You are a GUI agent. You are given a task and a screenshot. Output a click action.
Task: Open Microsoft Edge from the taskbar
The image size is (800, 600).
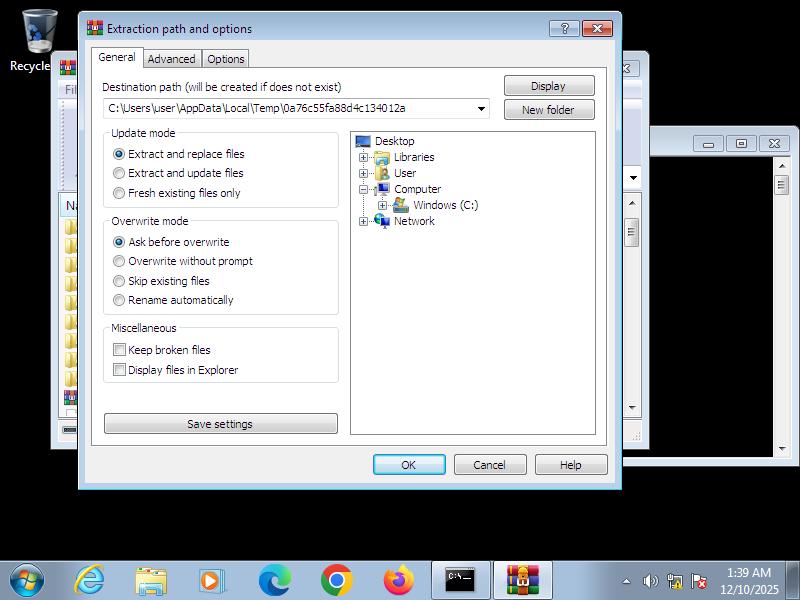coord(274,580)
